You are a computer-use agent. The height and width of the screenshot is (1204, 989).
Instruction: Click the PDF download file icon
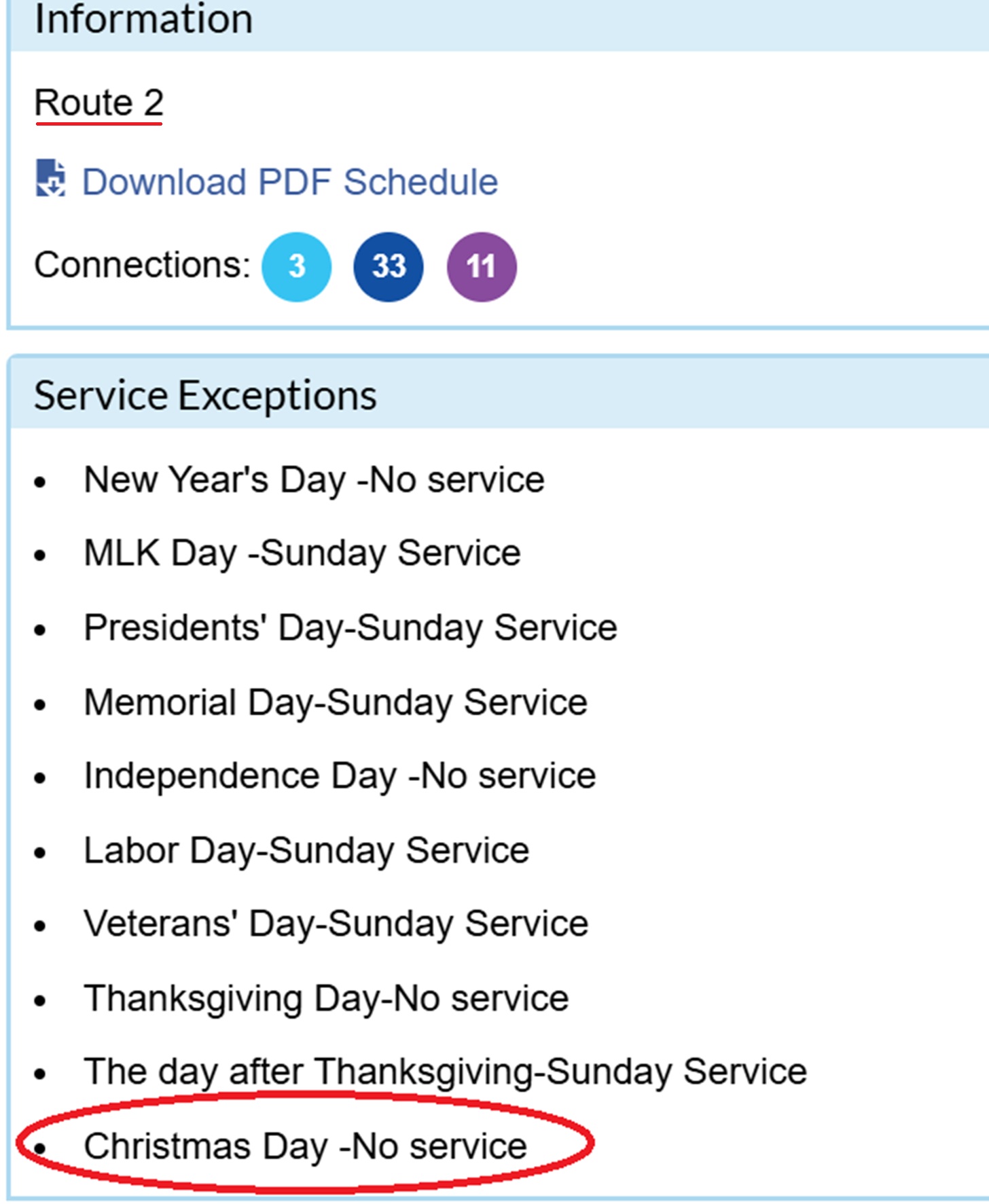50,179
